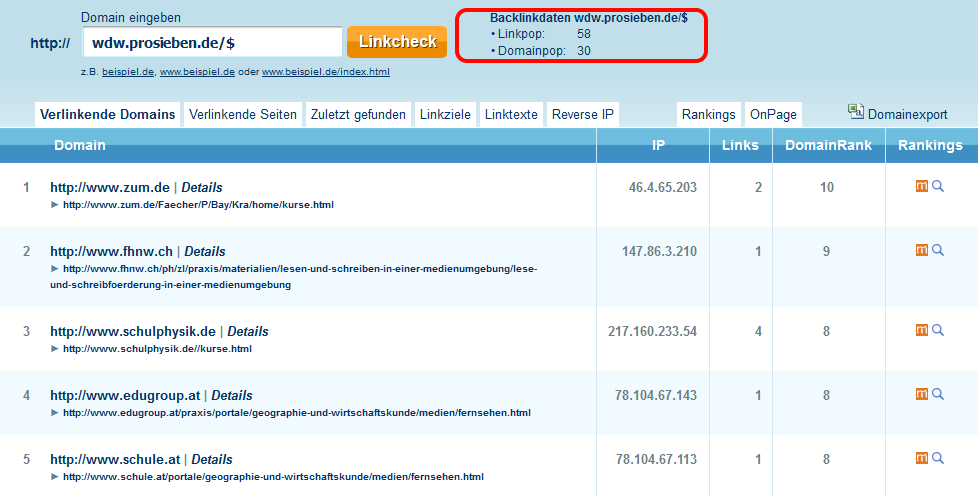
Task: Click the orange 'm' icon for edugroup.at
Action: pos(921,394)
